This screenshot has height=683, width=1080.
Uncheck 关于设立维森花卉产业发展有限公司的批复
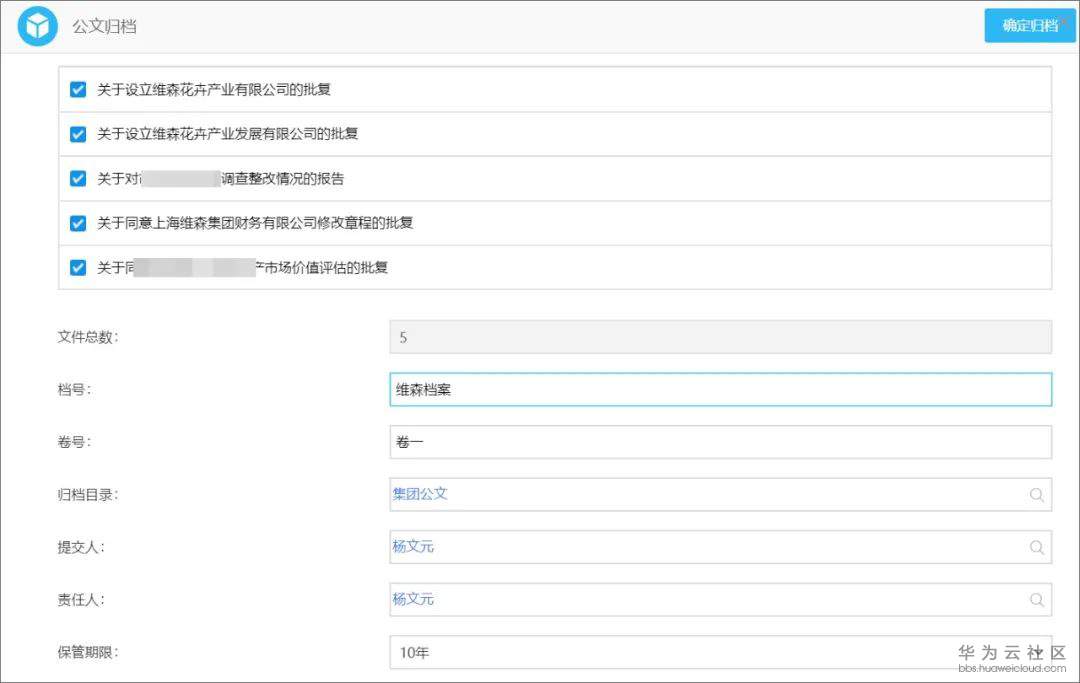tap(77, 133)
